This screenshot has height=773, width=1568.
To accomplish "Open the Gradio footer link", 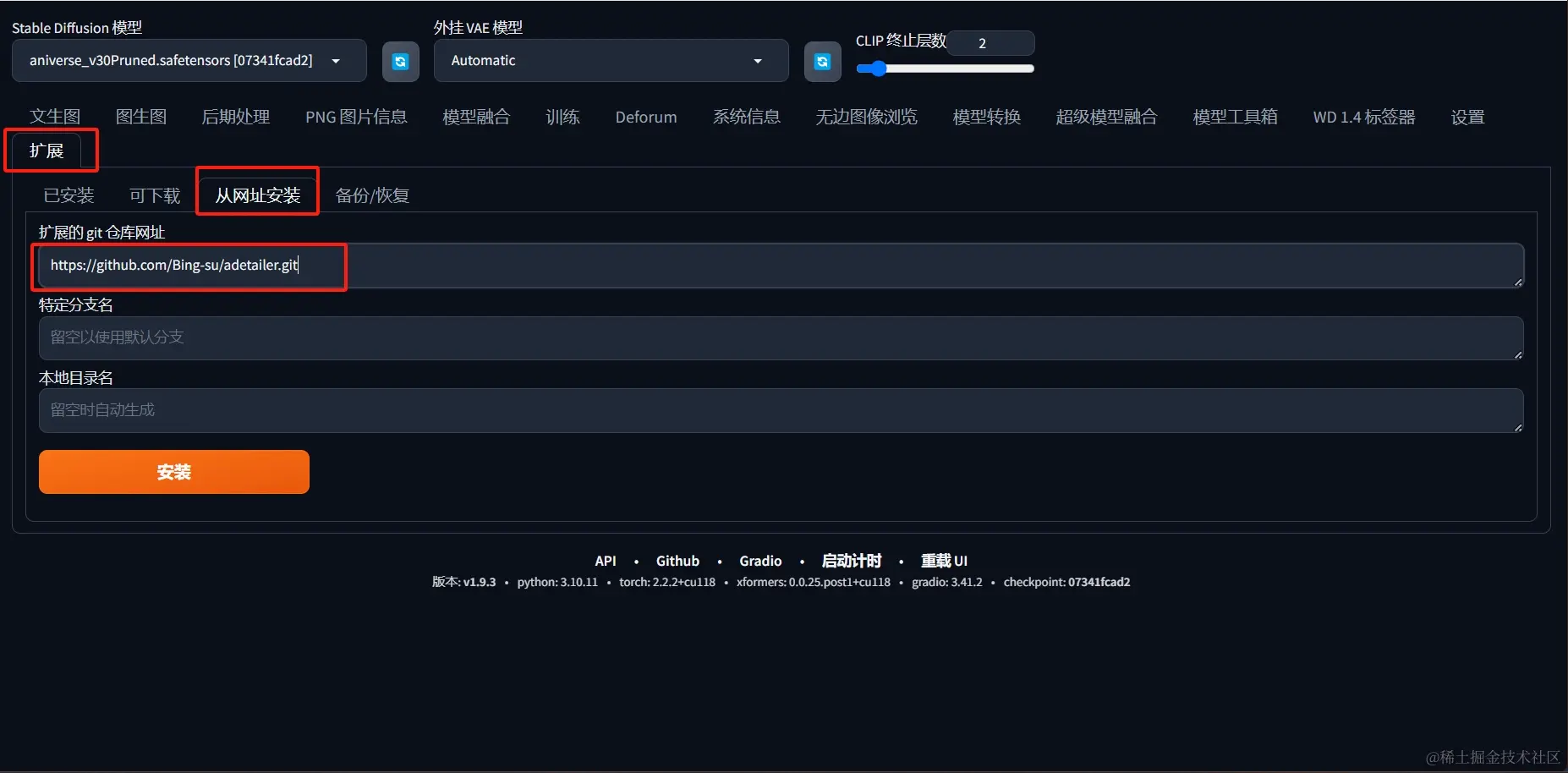I will click(x=760, y=561).
